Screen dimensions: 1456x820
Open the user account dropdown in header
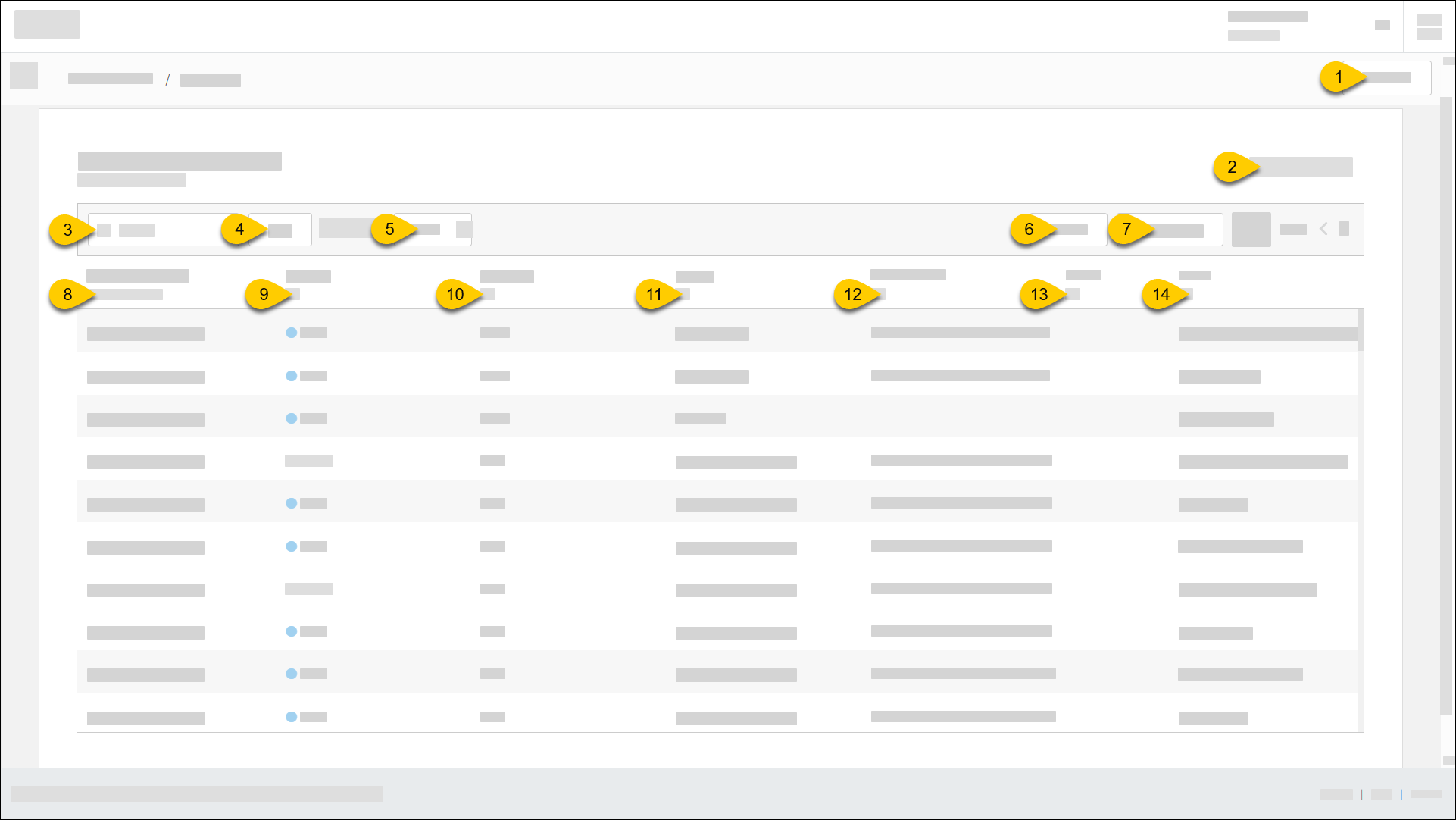(x=1382, y=25)
